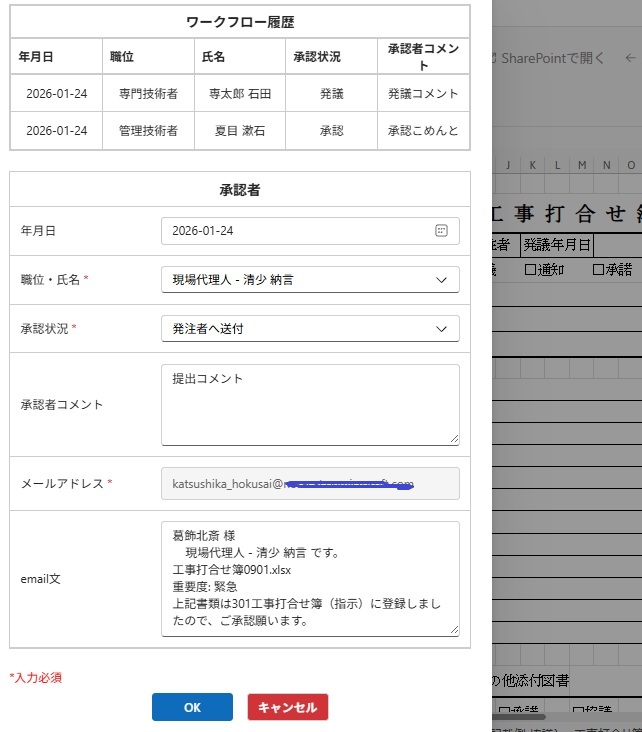Open the SharePointで開く link
The height and width of the screenshot is (732, 642).
coord(551,58)
